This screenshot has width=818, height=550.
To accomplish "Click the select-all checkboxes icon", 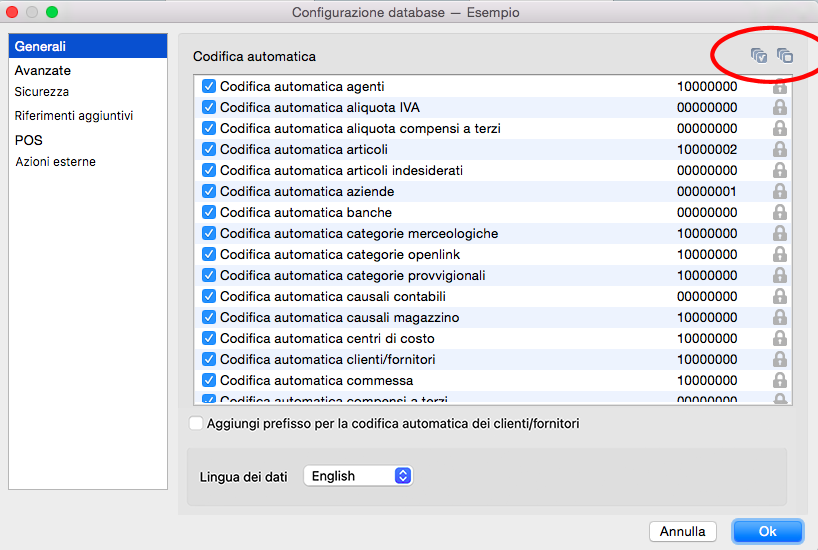I will [x=759, y=56].
